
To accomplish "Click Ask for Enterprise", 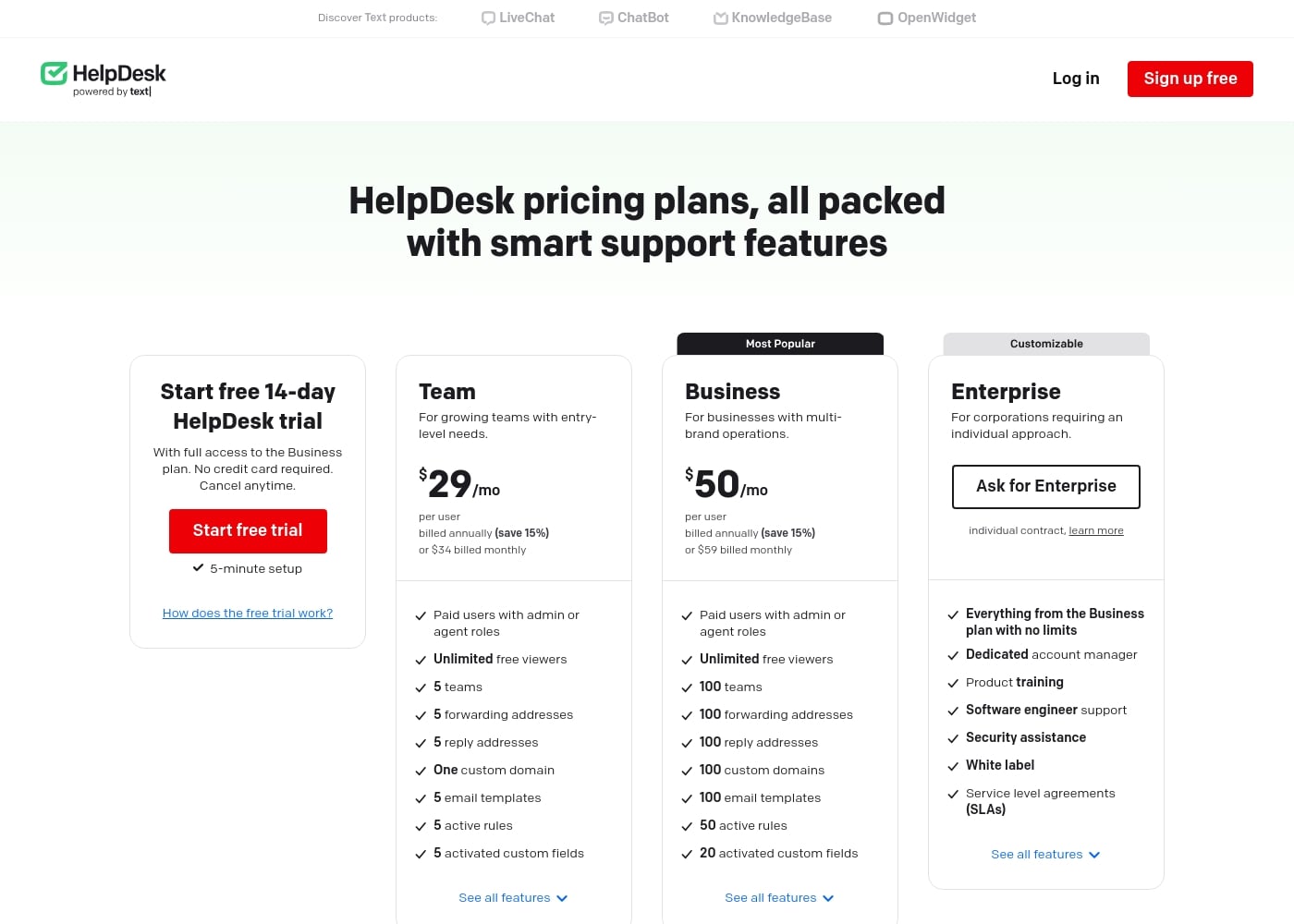I will pos(1045,486).
